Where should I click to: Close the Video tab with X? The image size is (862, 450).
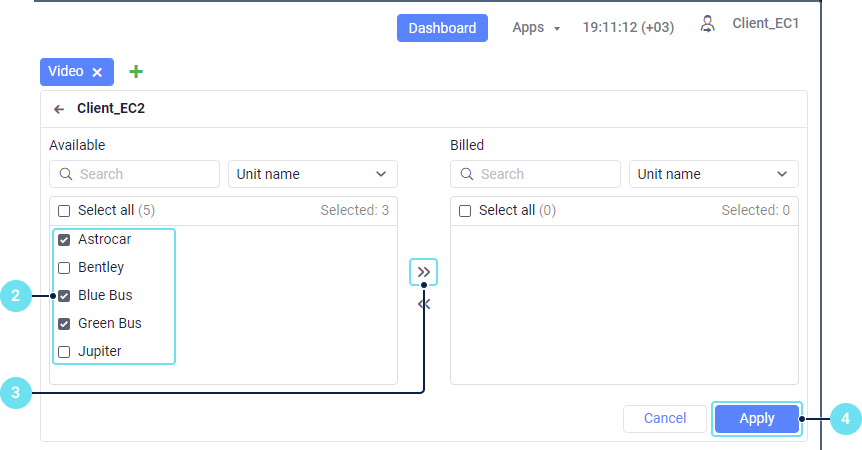(97, 72)
